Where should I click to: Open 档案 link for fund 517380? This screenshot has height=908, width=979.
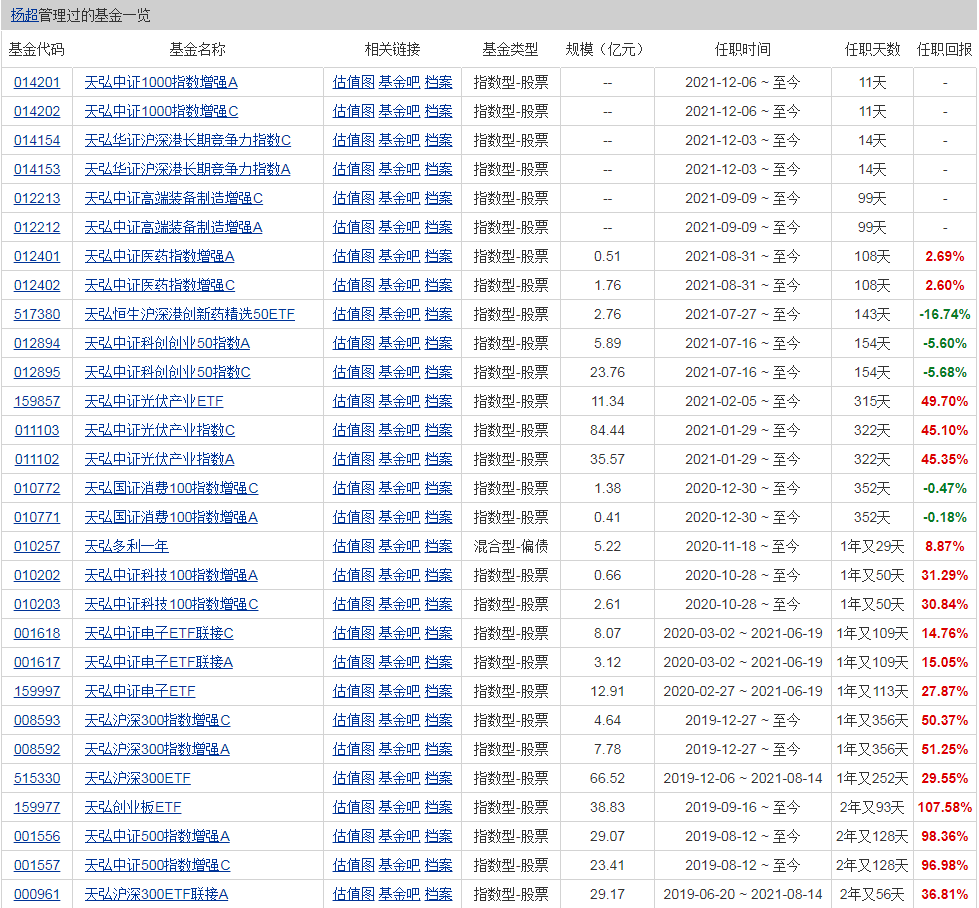point(438,314)
